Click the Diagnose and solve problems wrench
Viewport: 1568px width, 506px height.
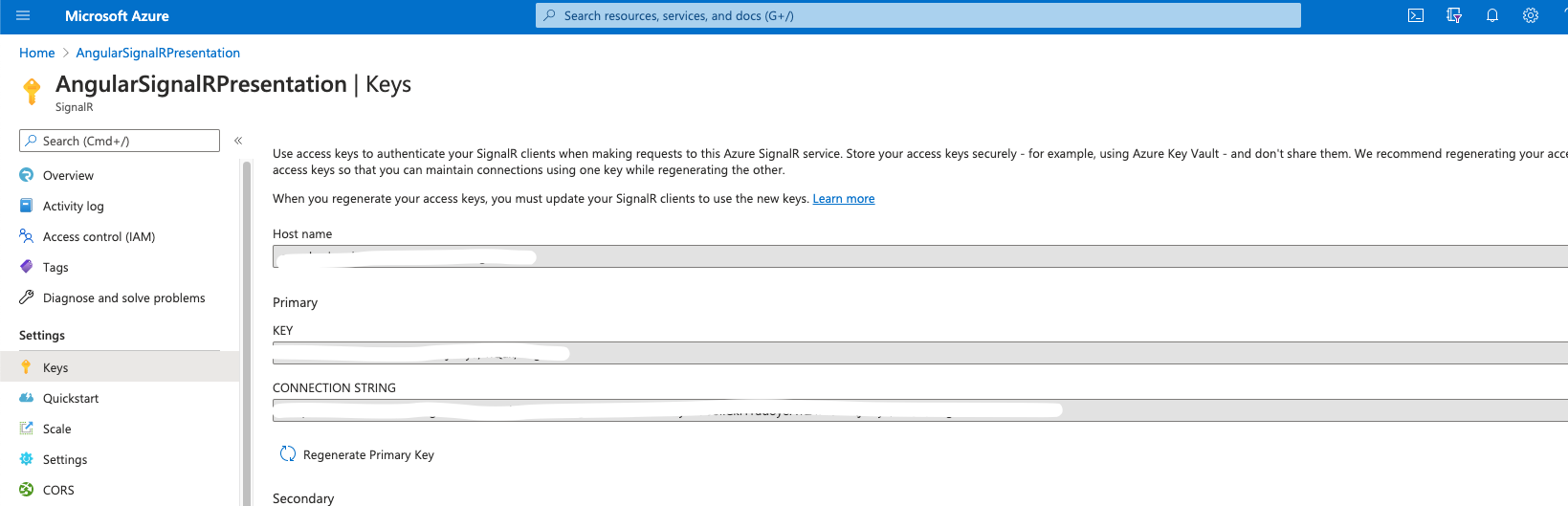coord(27,297)
